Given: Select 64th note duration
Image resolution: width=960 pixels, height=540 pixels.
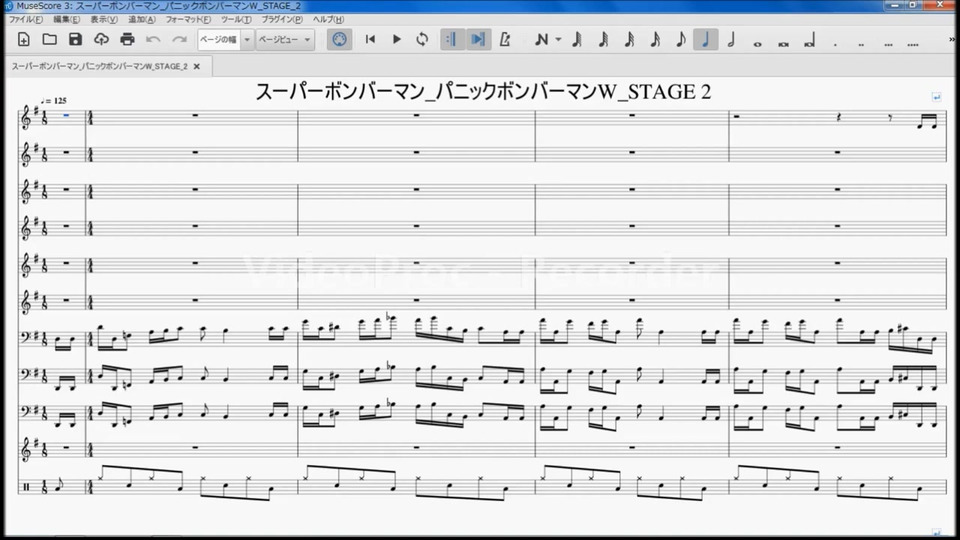Looking at the screenshot, I should pyautogui.click(x=603, y=40).
